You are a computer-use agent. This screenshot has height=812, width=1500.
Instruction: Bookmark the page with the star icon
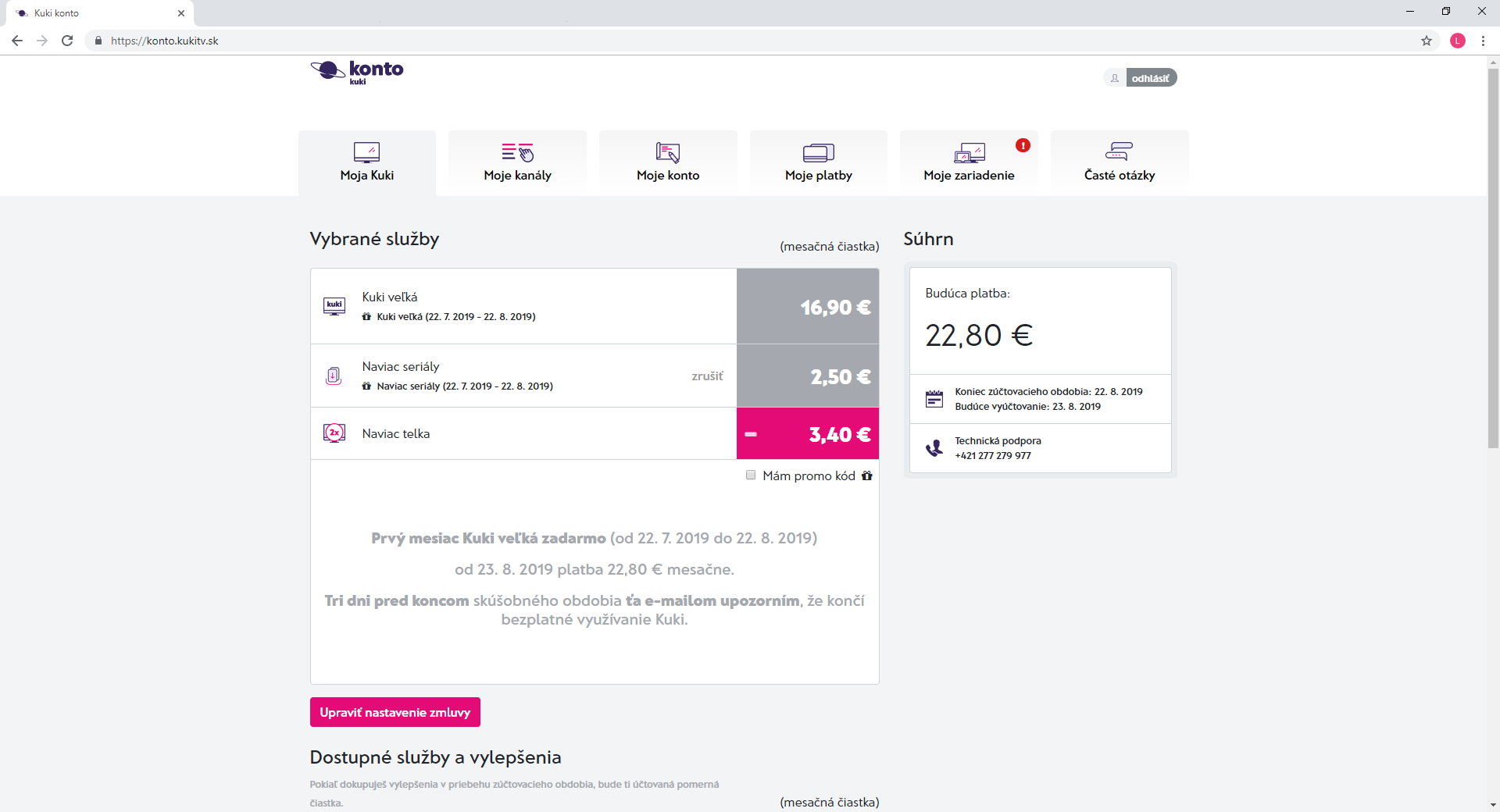[x=1427, y=41]
